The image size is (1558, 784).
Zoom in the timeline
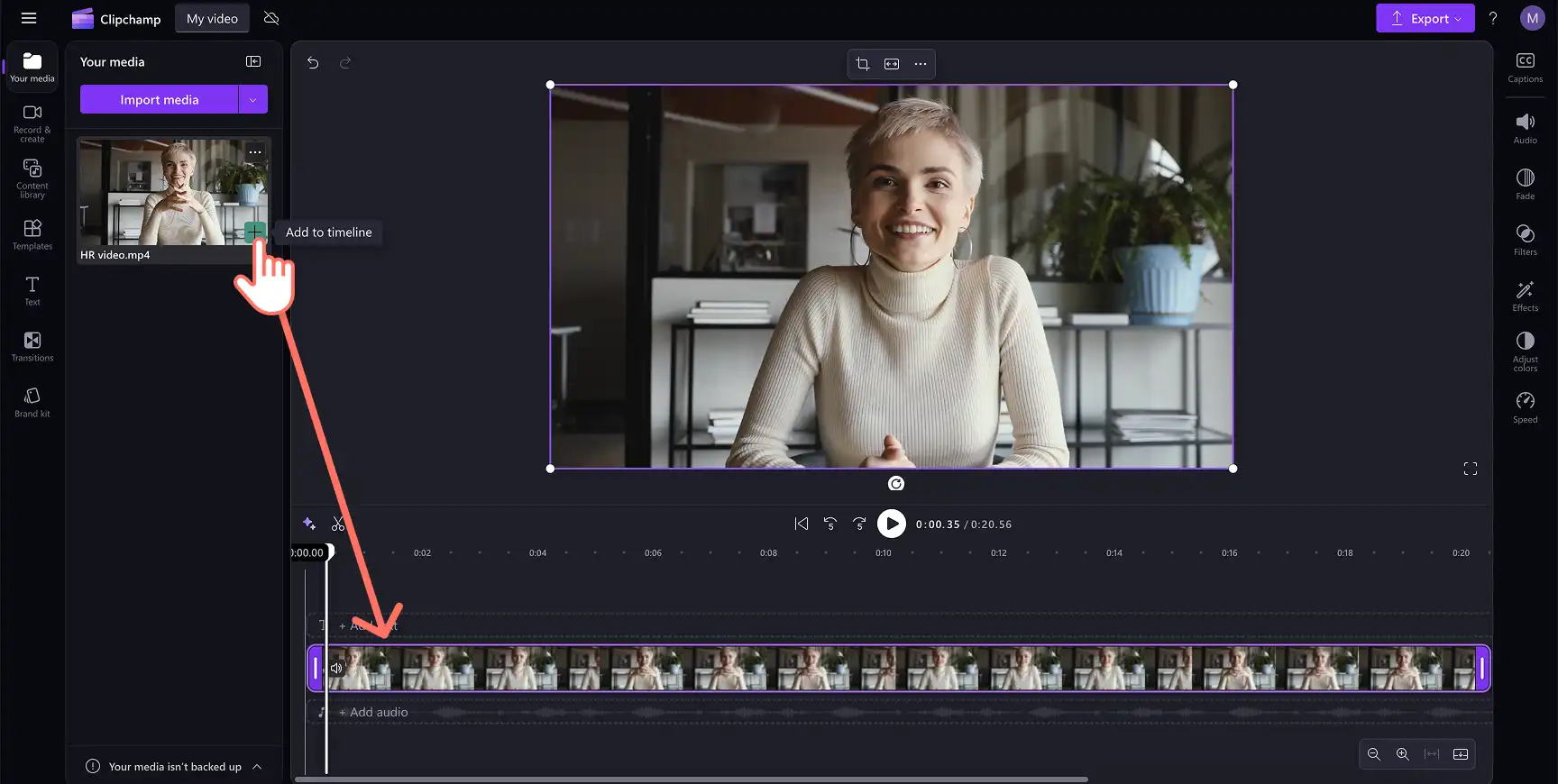(1403, 754)
